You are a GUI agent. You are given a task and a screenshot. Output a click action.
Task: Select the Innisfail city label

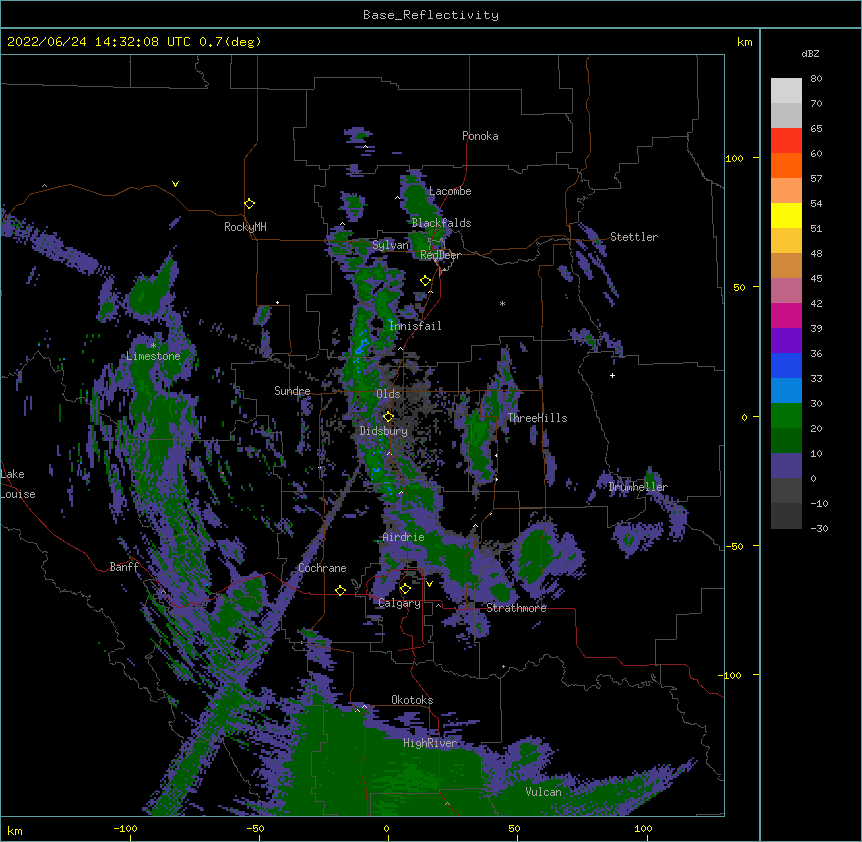pyautogui.click(x=415, y=326)
